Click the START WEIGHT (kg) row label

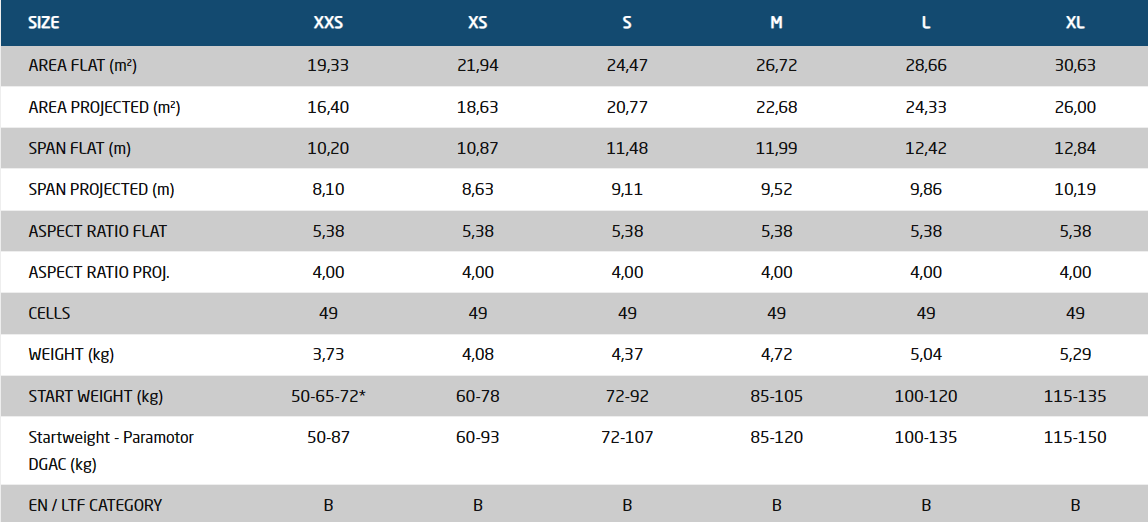point(95,396)
